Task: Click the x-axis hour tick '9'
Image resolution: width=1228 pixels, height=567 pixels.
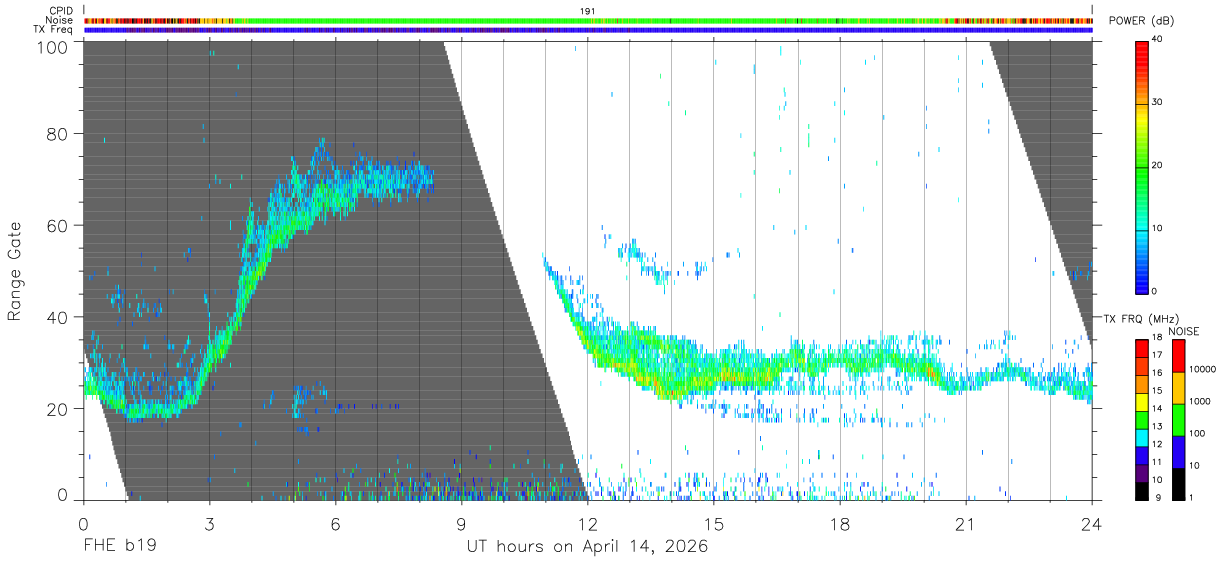Action: pyautogui.click(x=462, y=524)
